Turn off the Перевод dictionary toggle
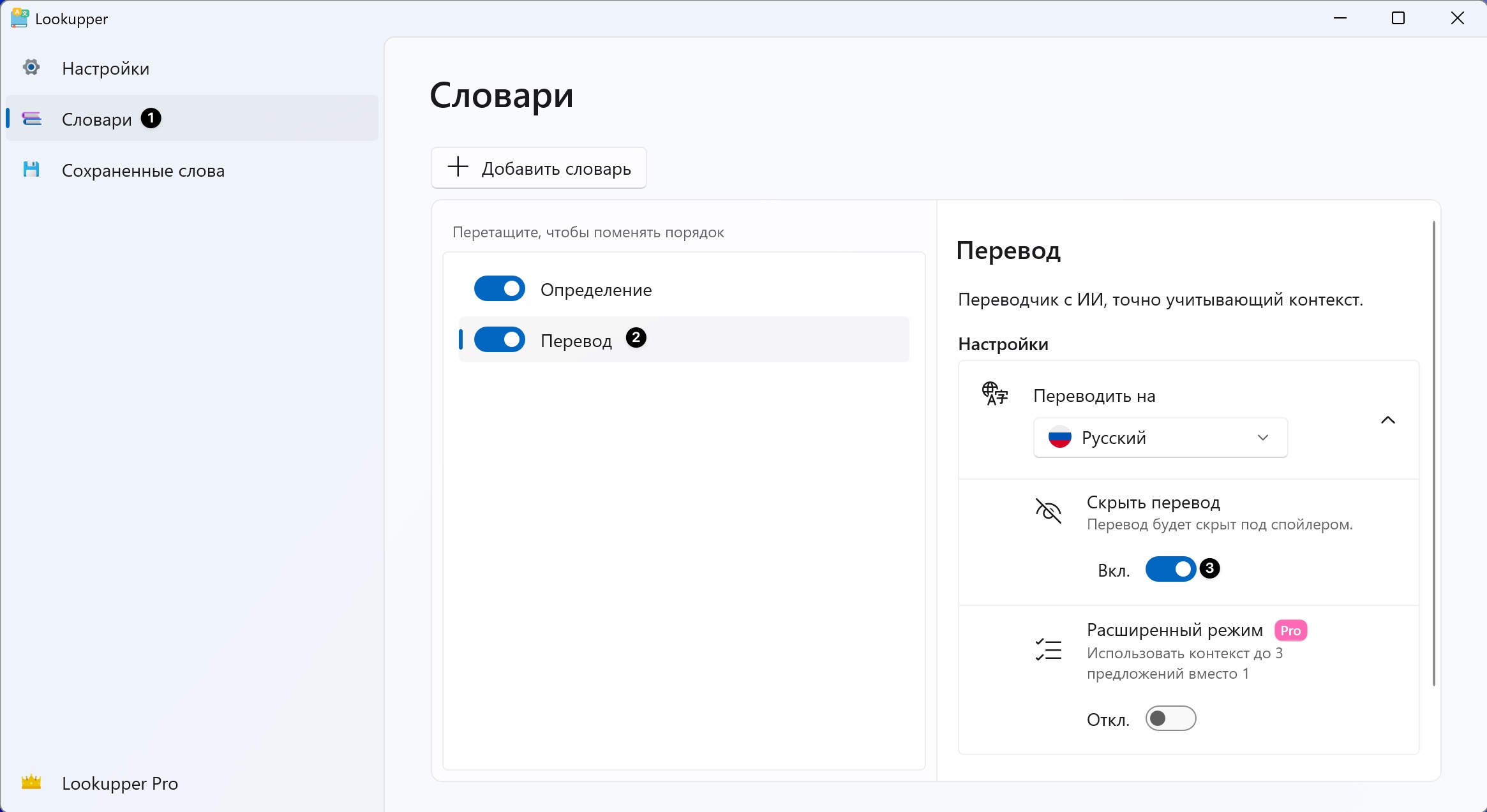The width and height of the screenshot is (1487, 812). pos(499,340)
